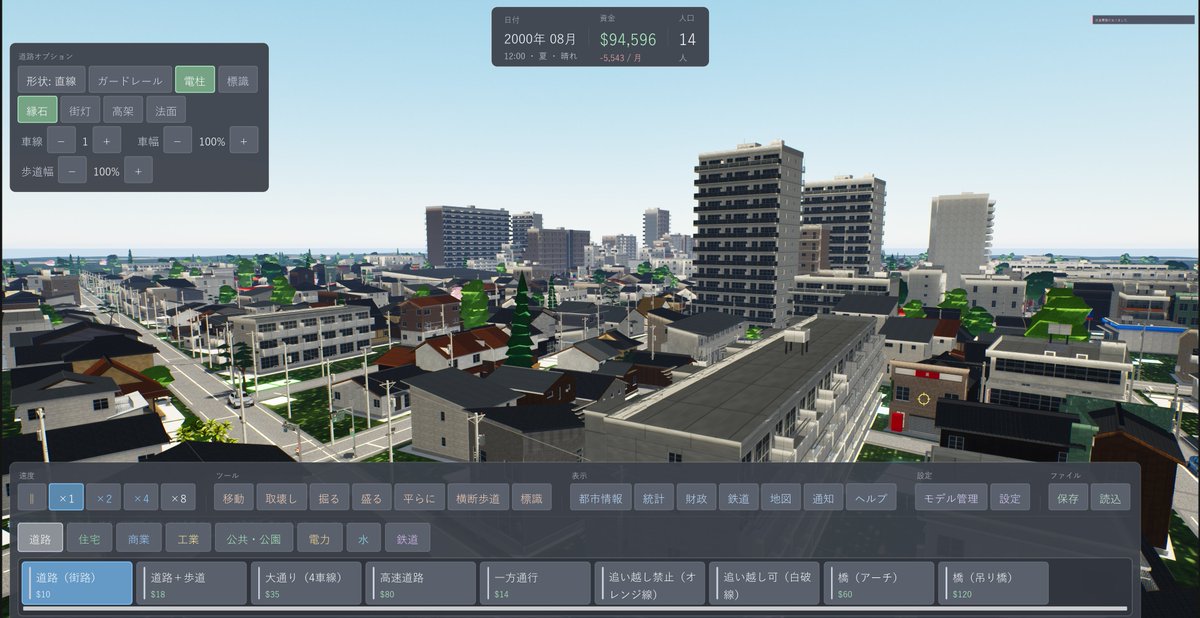
Task: Switch to the 商業 category tab
Action: tap(138, 538)
